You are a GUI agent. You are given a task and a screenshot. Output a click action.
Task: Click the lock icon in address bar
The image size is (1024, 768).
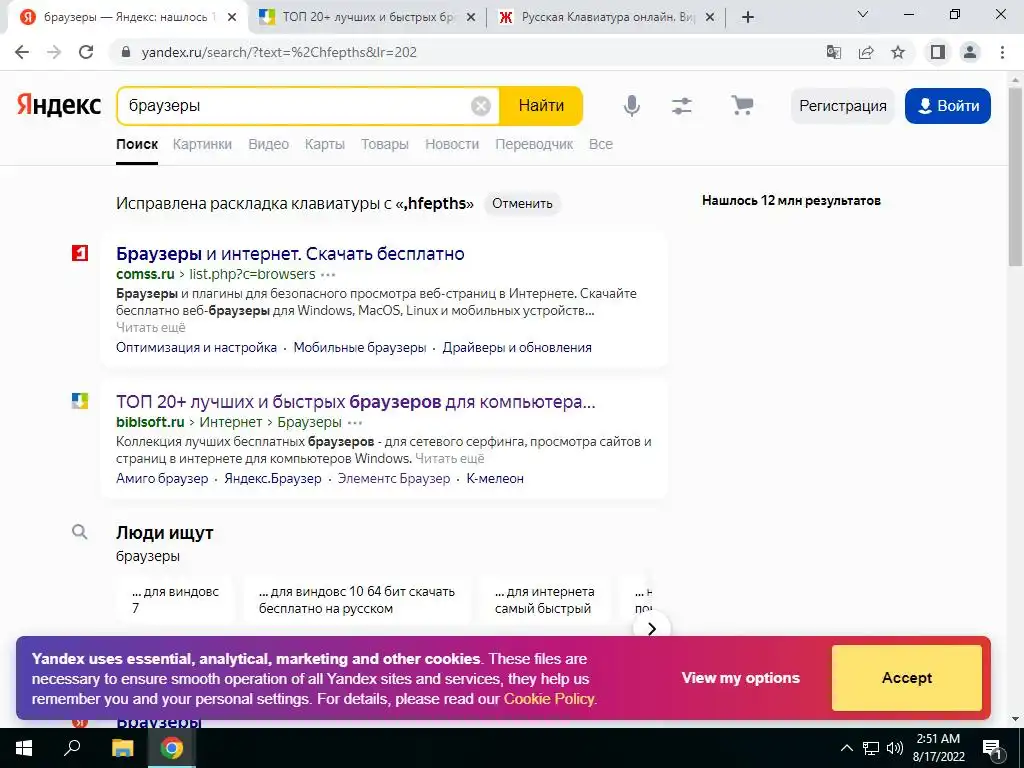127,52
